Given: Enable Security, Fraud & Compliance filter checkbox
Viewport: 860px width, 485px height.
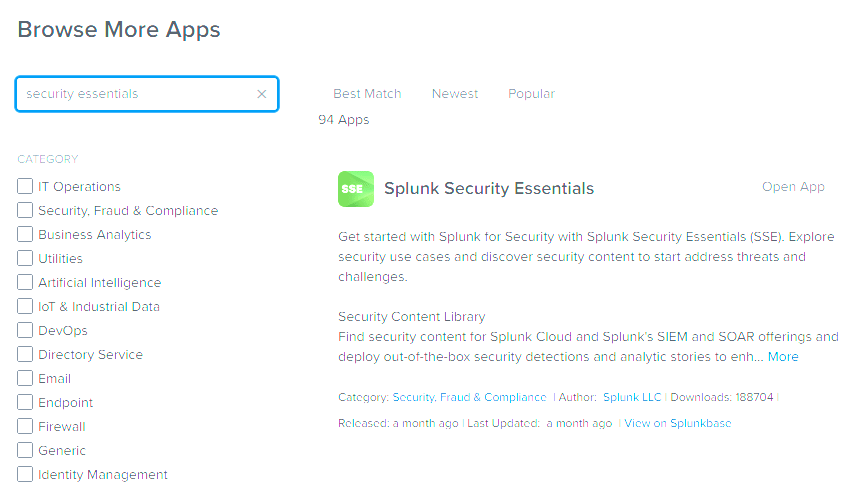Looking at the screenshot, I should [25, 210].
